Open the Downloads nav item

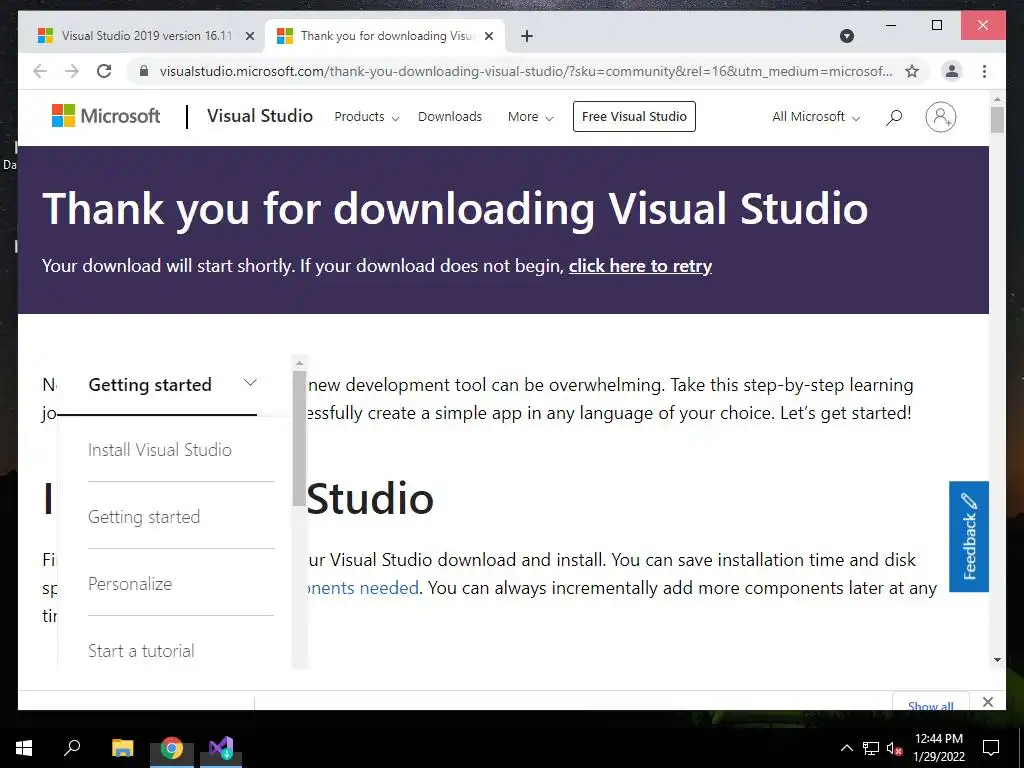[x=450, y=117]
